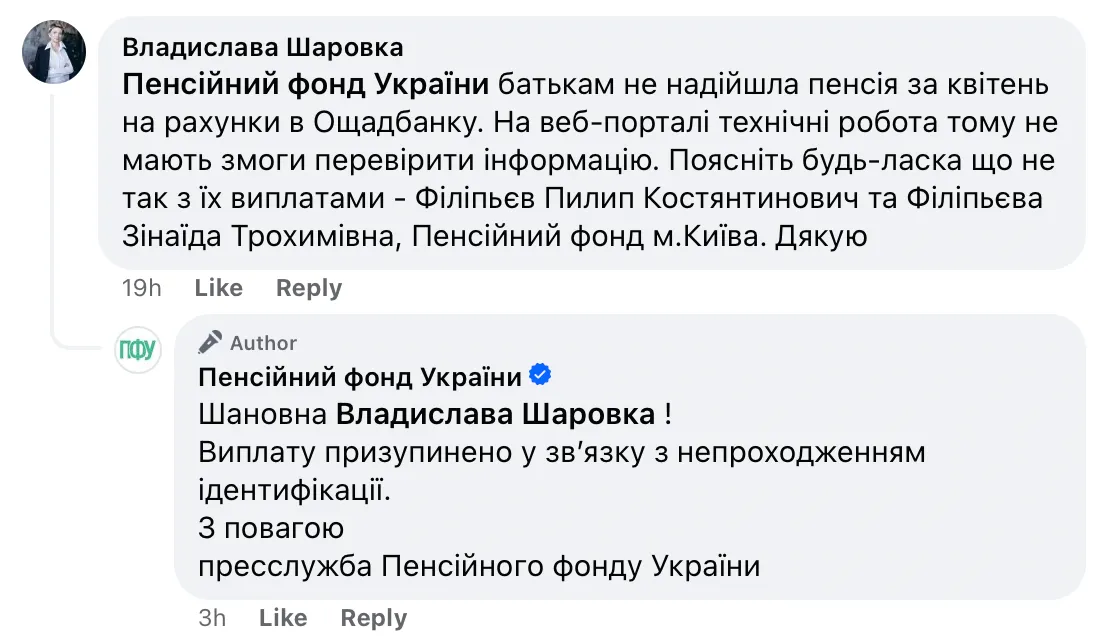Viewport: 1100px width, 636px height.
Task: Like the Pension Fund's reply
Action: tap(282, 618)
